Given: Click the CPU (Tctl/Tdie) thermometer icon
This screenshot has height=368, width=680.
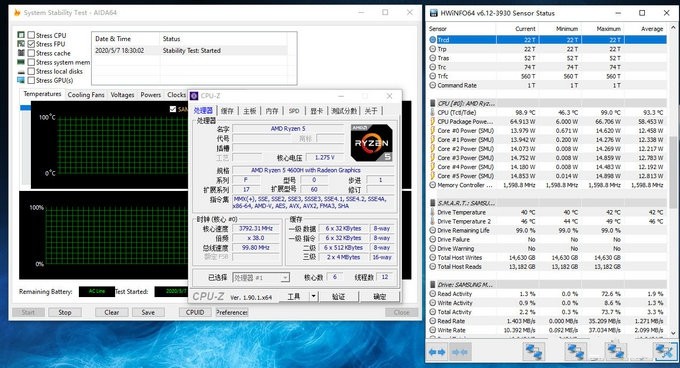Looking at the screenshot, I should click(432, 112).
